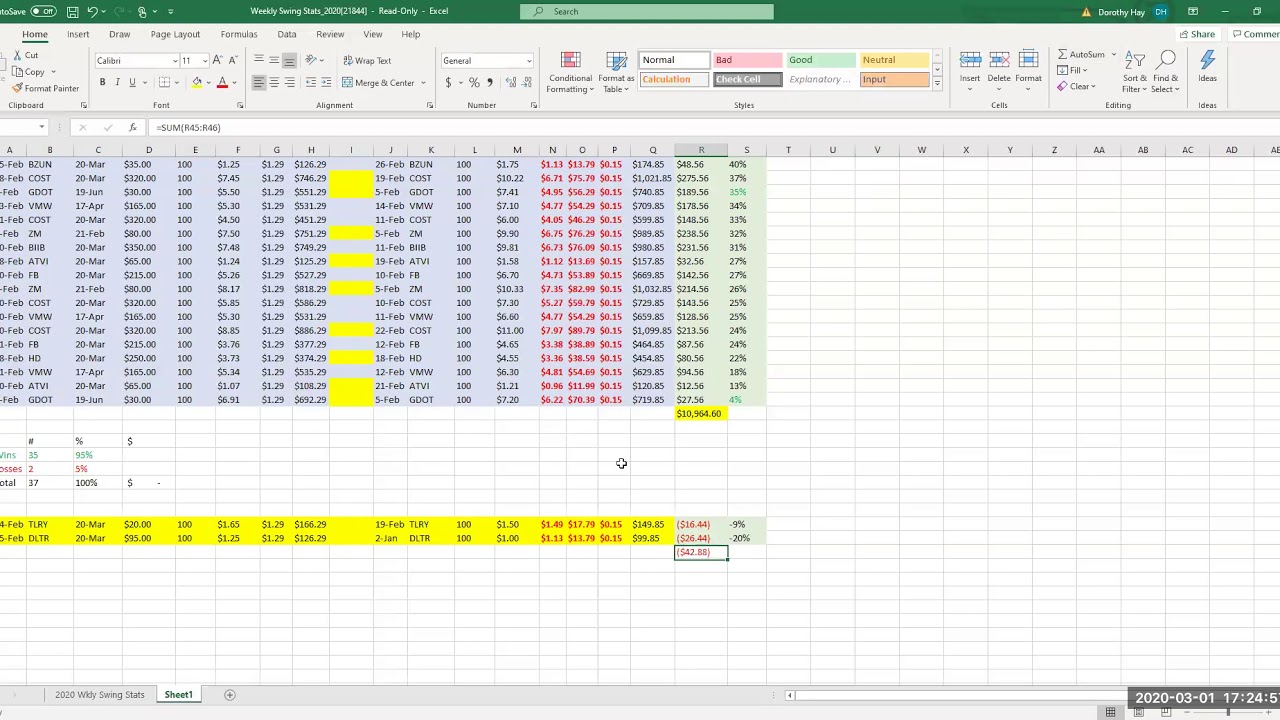Apply Percent Style

474,82
